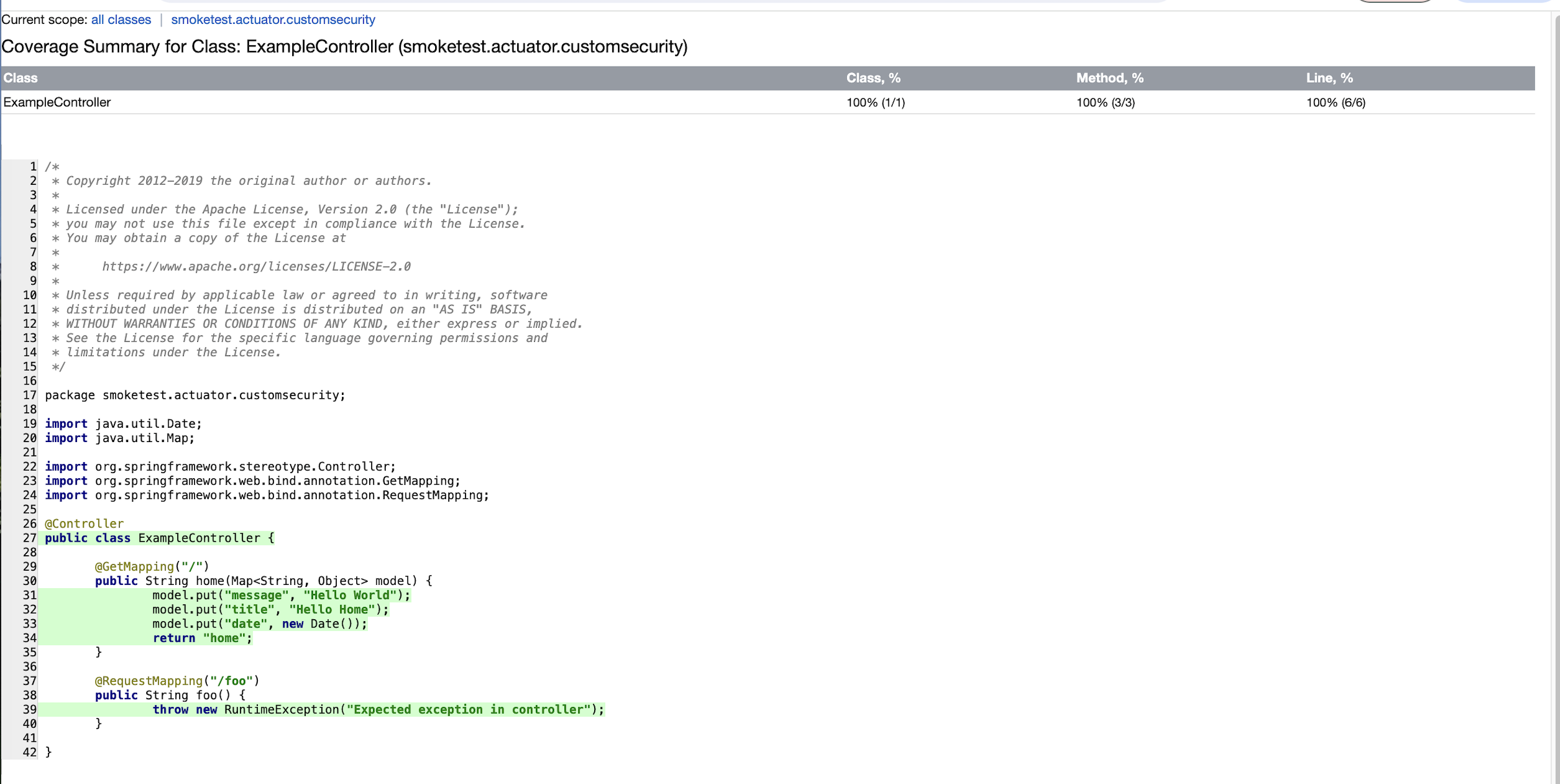Viewport: 1560px width, 784px height.
Task: Click the @RequestMapping("/foo") annotation
Action: click(176, 681)
